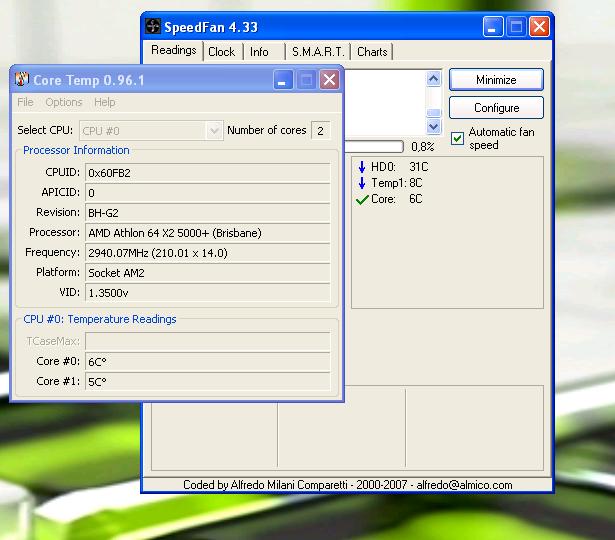Click the Minimize button in SpeedFan
Image resolution: width=615 pixels, height=540 pixels.
click(496, 80)
